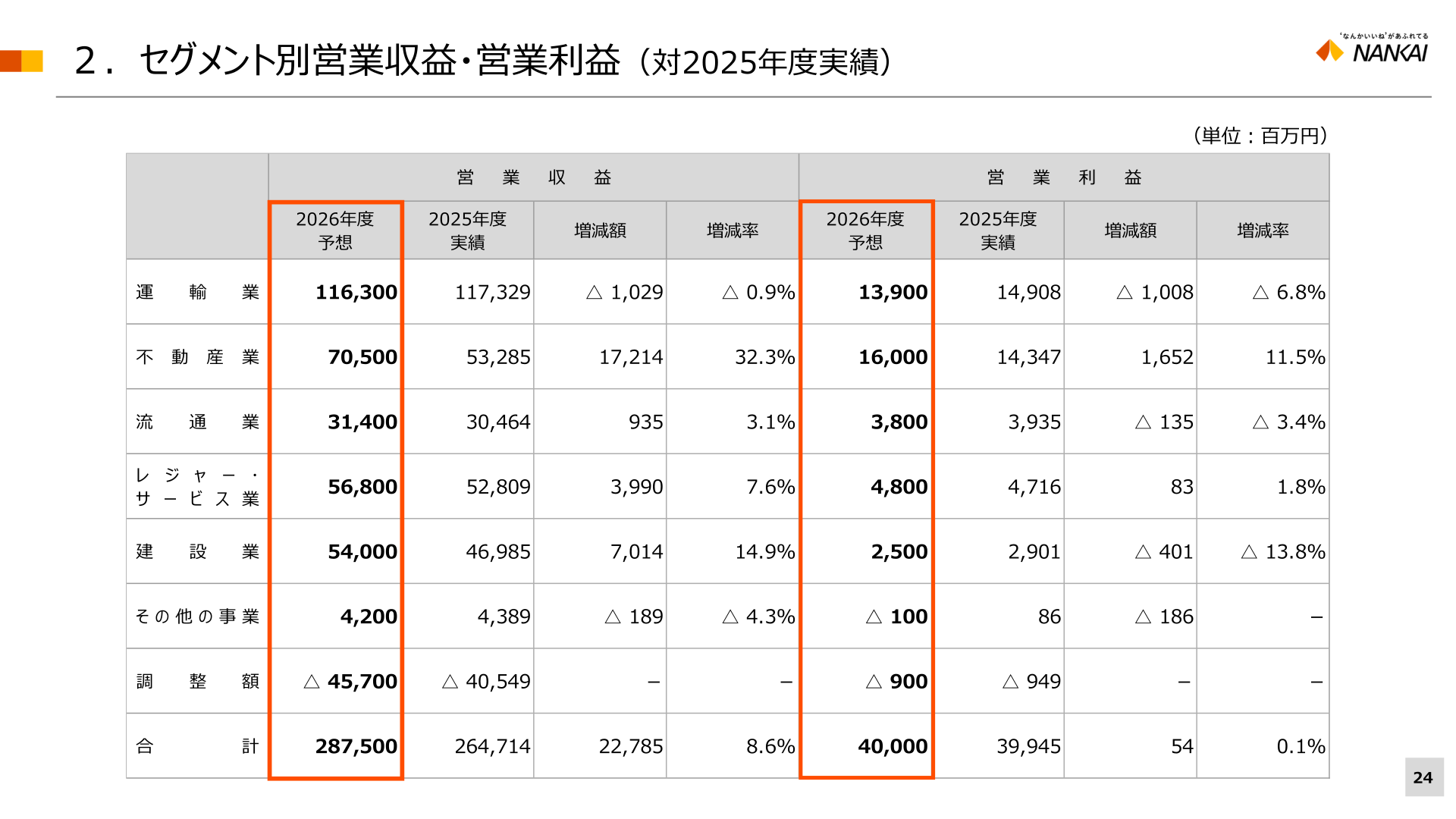Click the value 22,785
The width and height of the screenshot is (1456, 819).
tap(631, 746)
